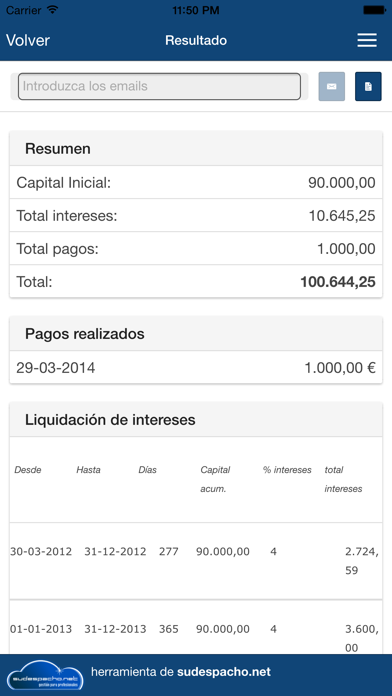392x696 pixels.
Task: Tap the Carrier label in status bar
Action: 24,10
